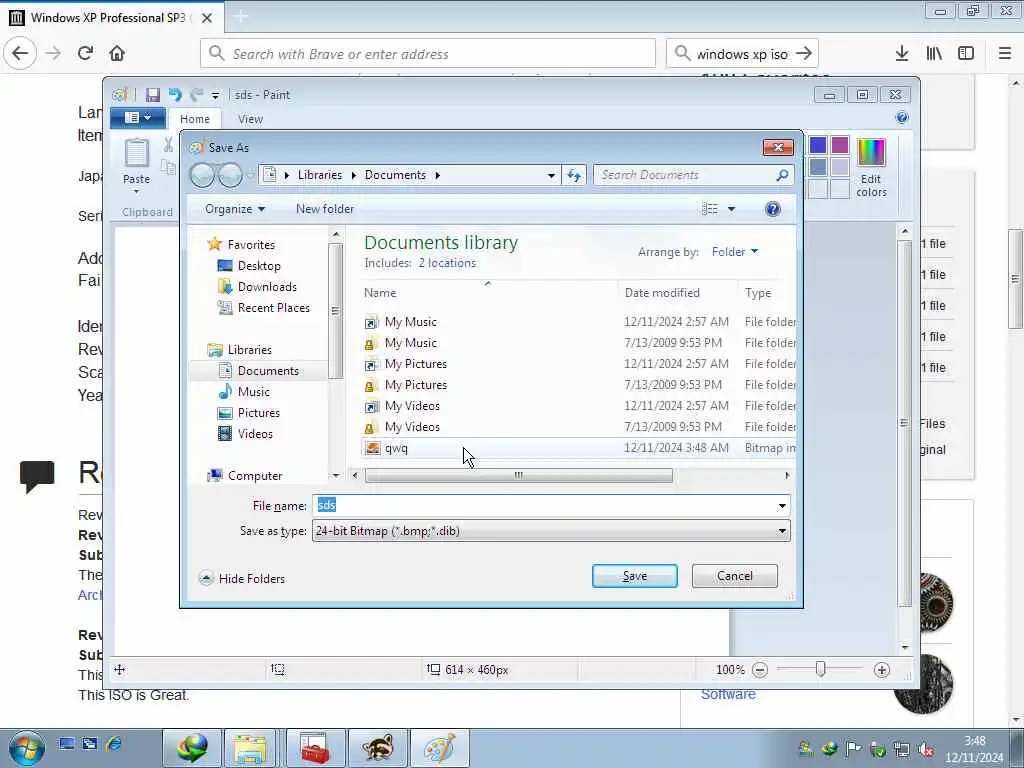Screen dimensions: 1024x768
Task: Expand the Paste dropdown arrow
Action: pos(136,191)
